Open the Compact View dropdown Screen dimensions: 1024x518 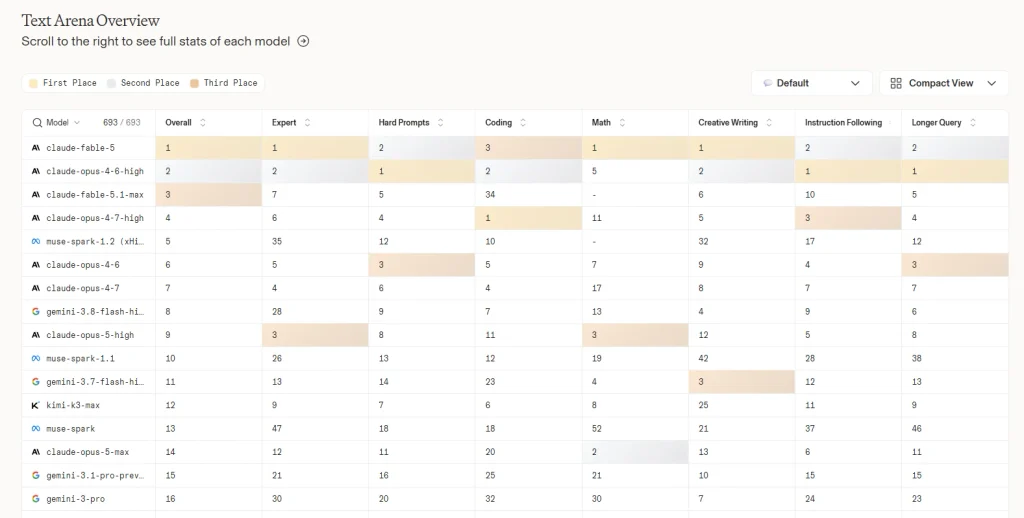click(944, 83)
